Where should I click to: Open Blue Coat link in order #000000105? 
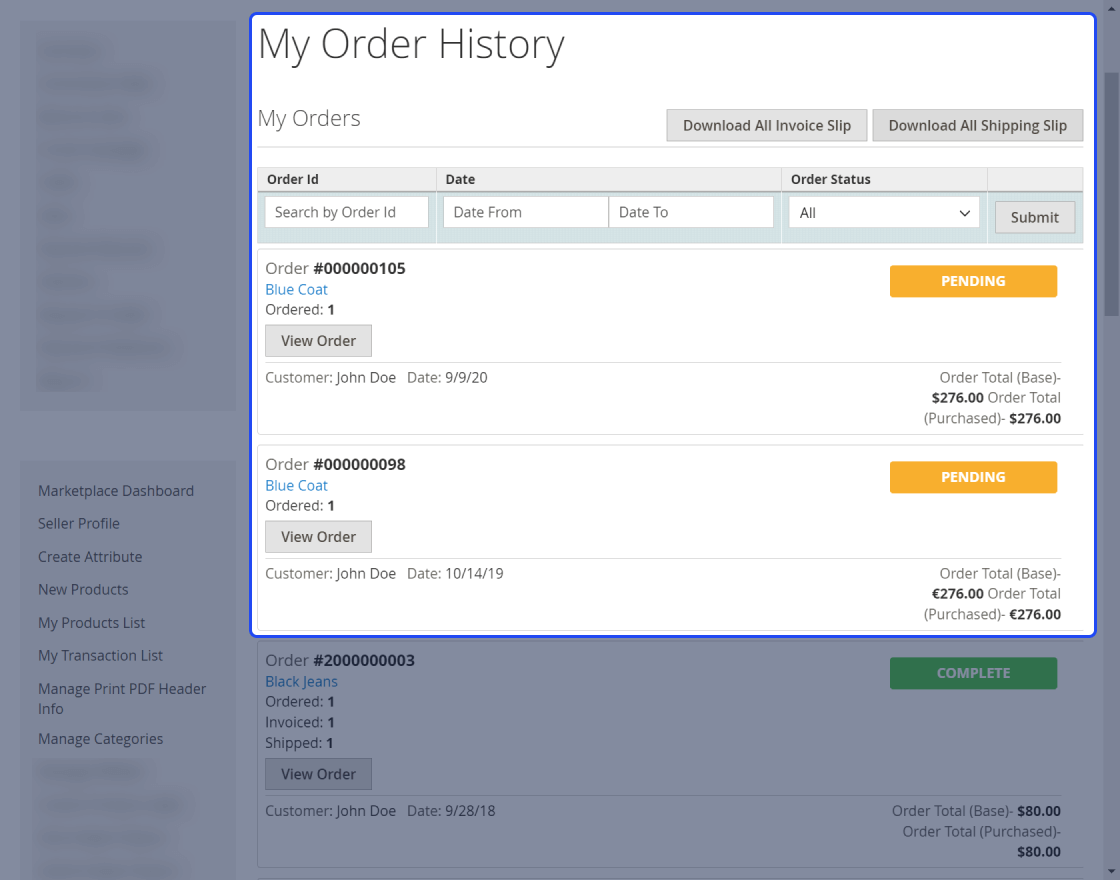coord(296,289)
